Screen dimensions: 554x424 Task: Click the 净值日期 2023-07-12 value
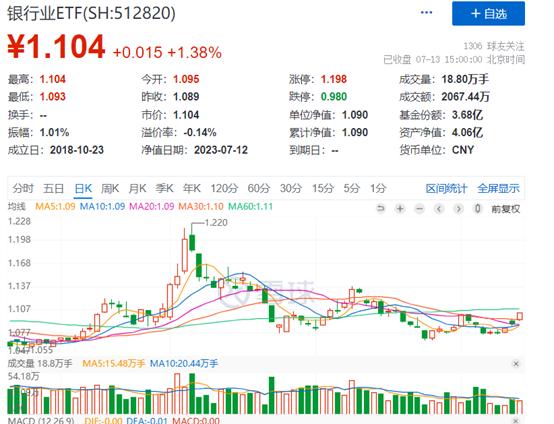(221, 150)
